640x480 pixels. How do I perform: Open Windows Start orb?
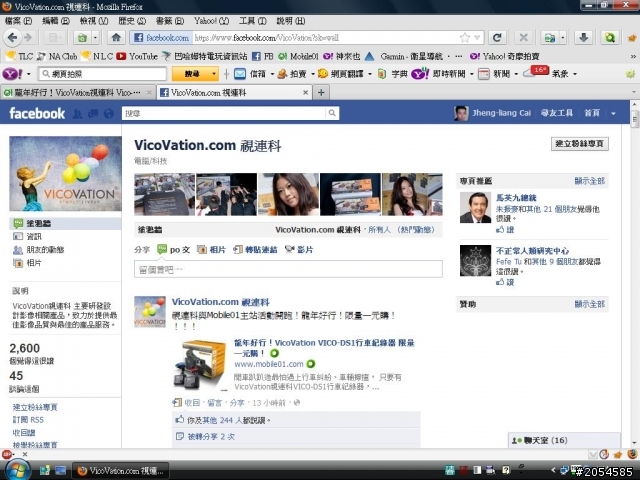[16, 470]
